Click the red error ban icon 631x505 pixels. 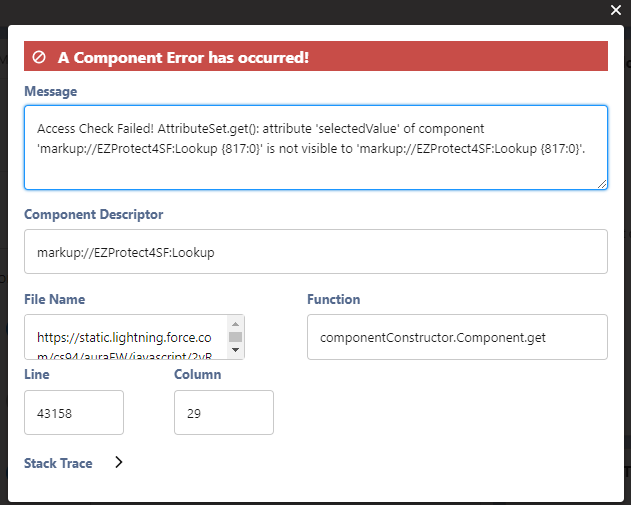pyautogui.click(x=39, y=57)
